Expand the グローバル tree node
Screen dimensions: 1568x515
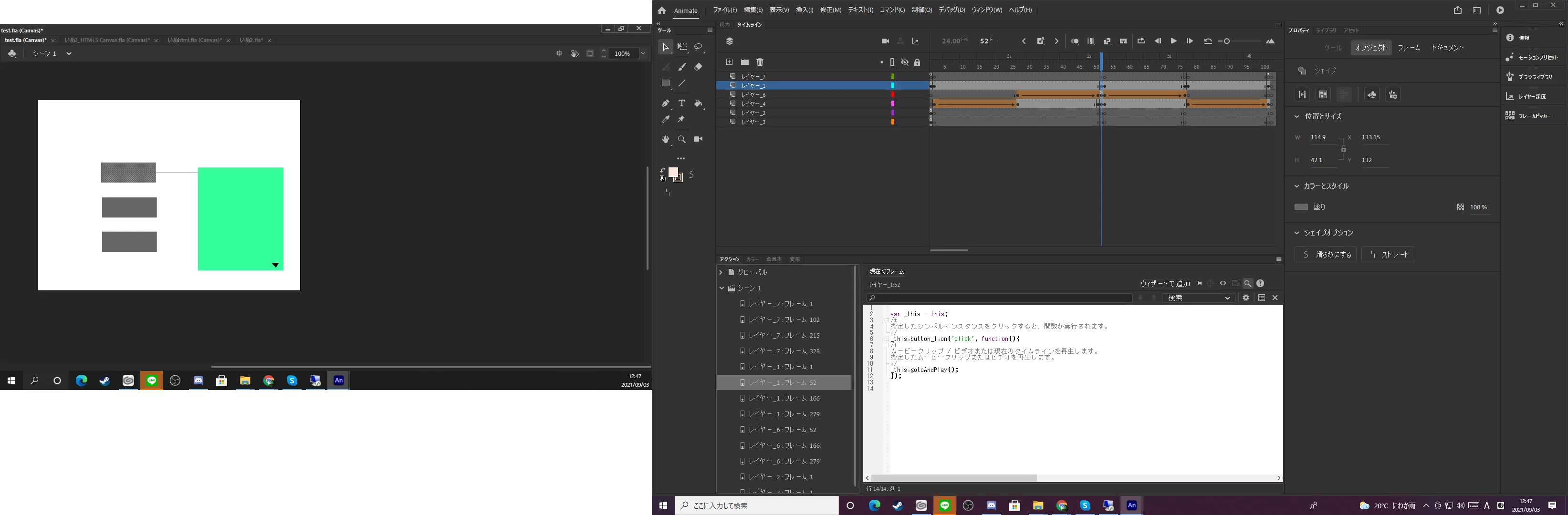(x=721, y=272)
